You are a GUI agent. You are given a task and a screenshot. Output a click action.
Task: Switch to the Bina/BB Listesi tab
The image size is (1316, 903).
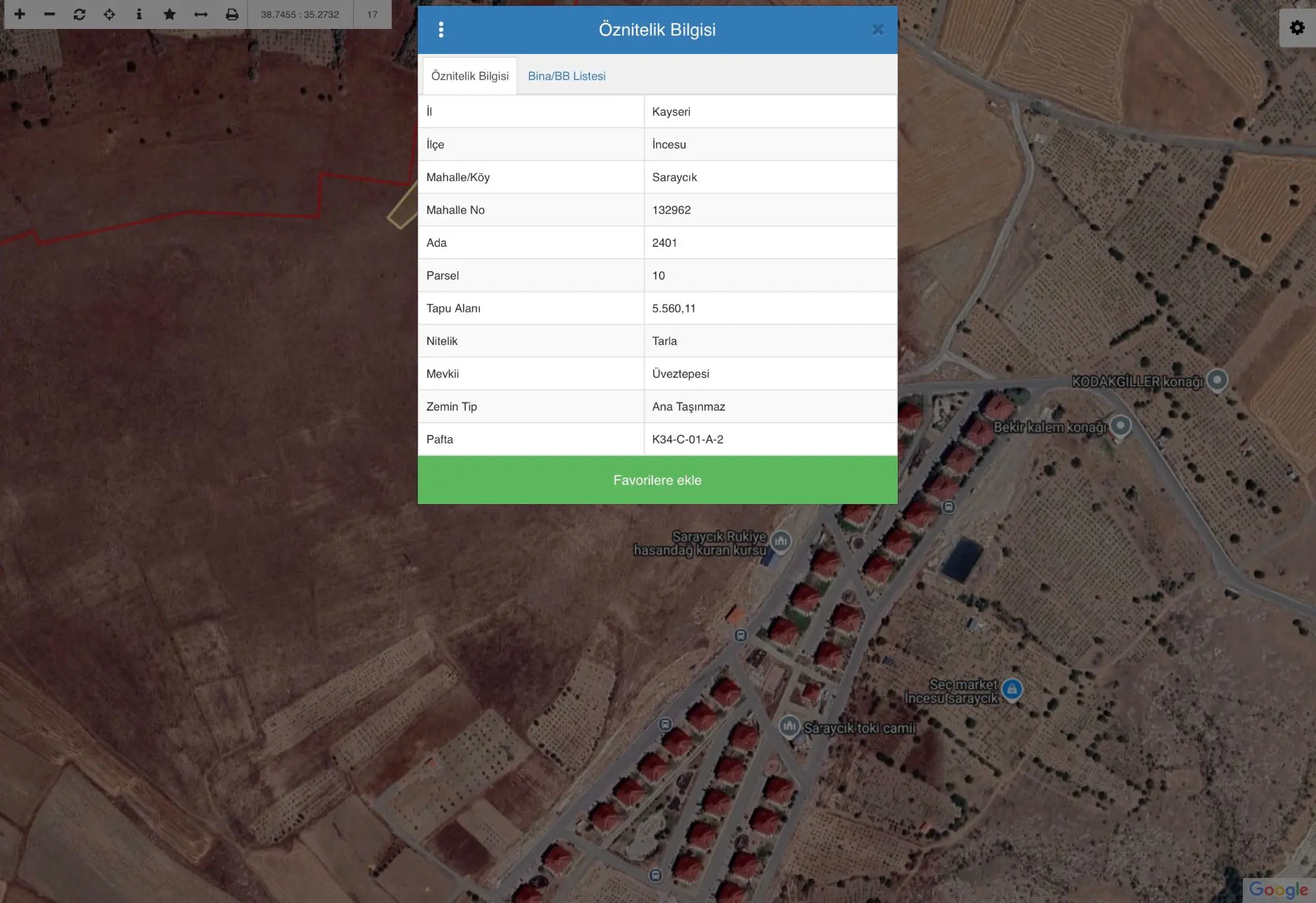[567, 76]
